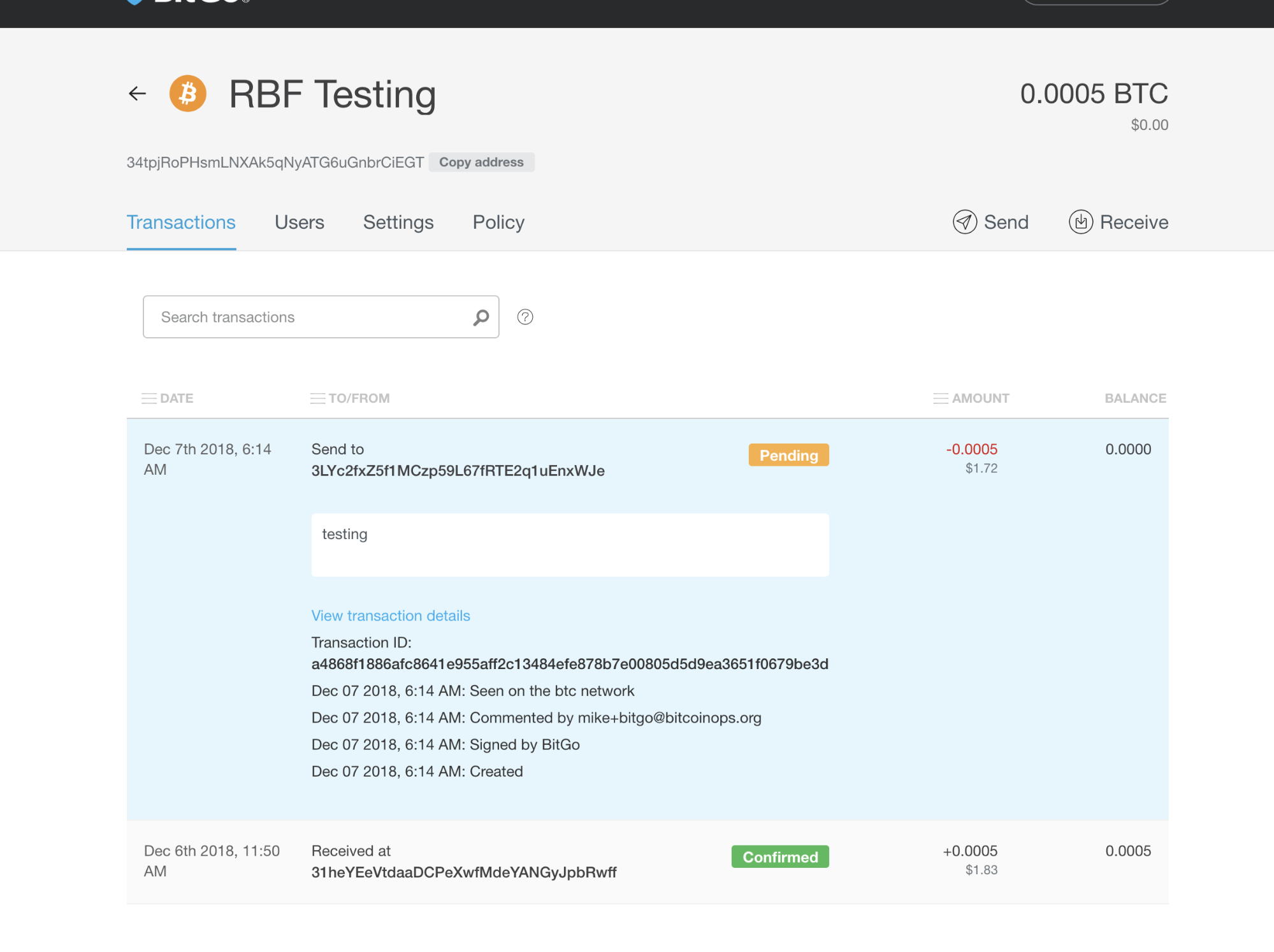This screenshot has height=952, width=1274.
Task: Click the $1.83 value
Action: (x=981, y=870)
